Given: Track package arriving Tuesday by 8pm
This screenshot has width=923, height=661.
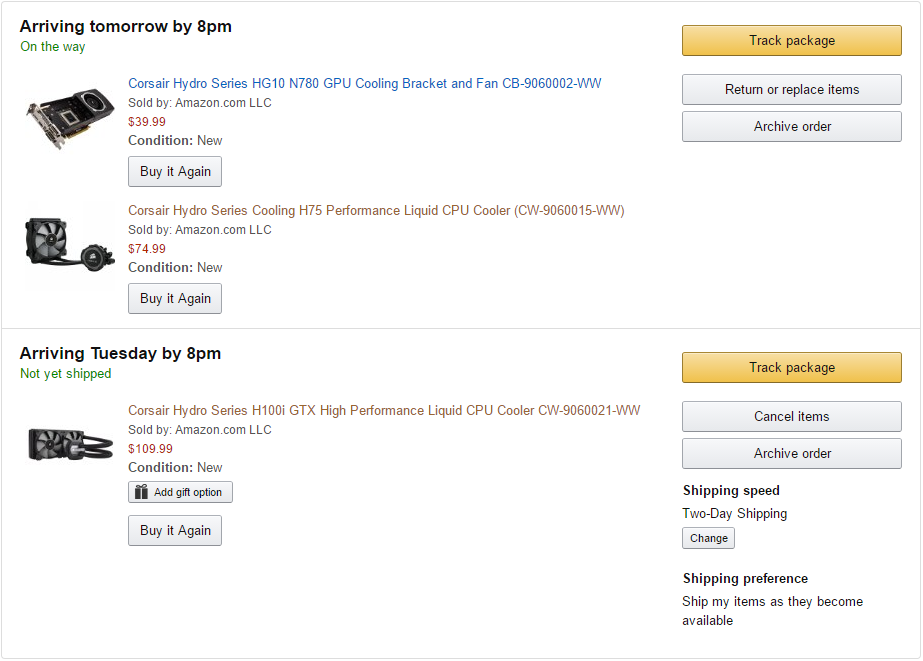Looking at the screenshot, I should click(x=792, y=368).
